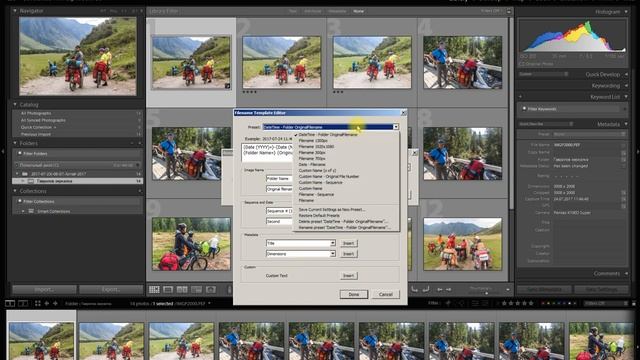The image size is (640, 360).
Task: Select next photo arrow in toolbar
Action: tap(449, 289)
